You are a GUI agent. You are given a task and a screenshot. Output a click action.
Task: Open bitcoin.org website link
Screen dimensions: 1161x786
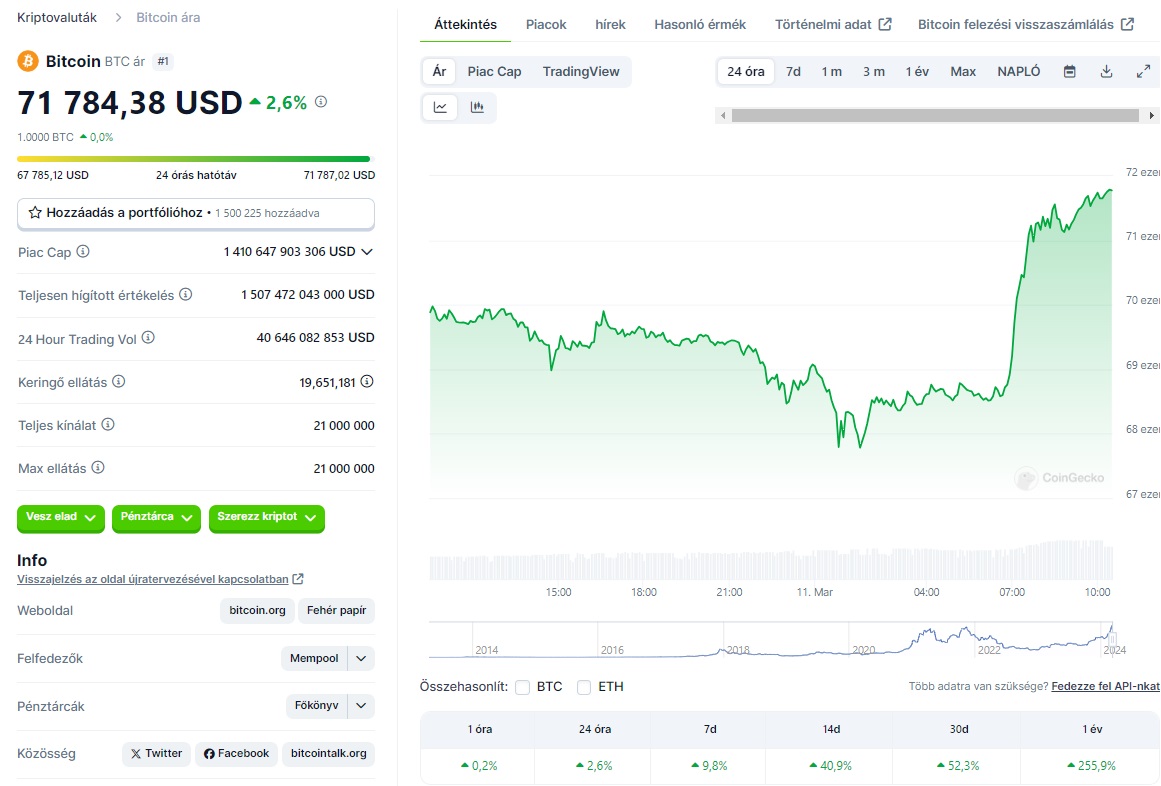257,611
